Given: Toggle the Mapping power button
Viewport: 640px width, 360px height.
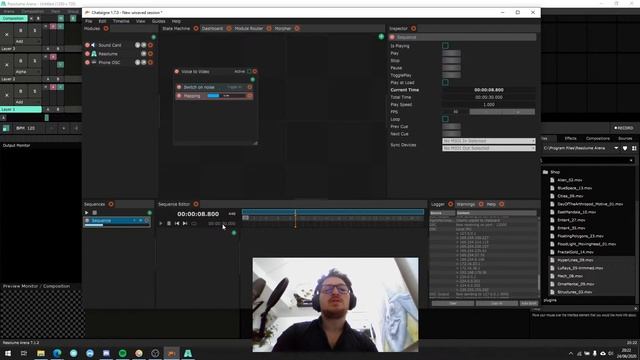Looking at the screenshot, I should [x=179, y=96].
